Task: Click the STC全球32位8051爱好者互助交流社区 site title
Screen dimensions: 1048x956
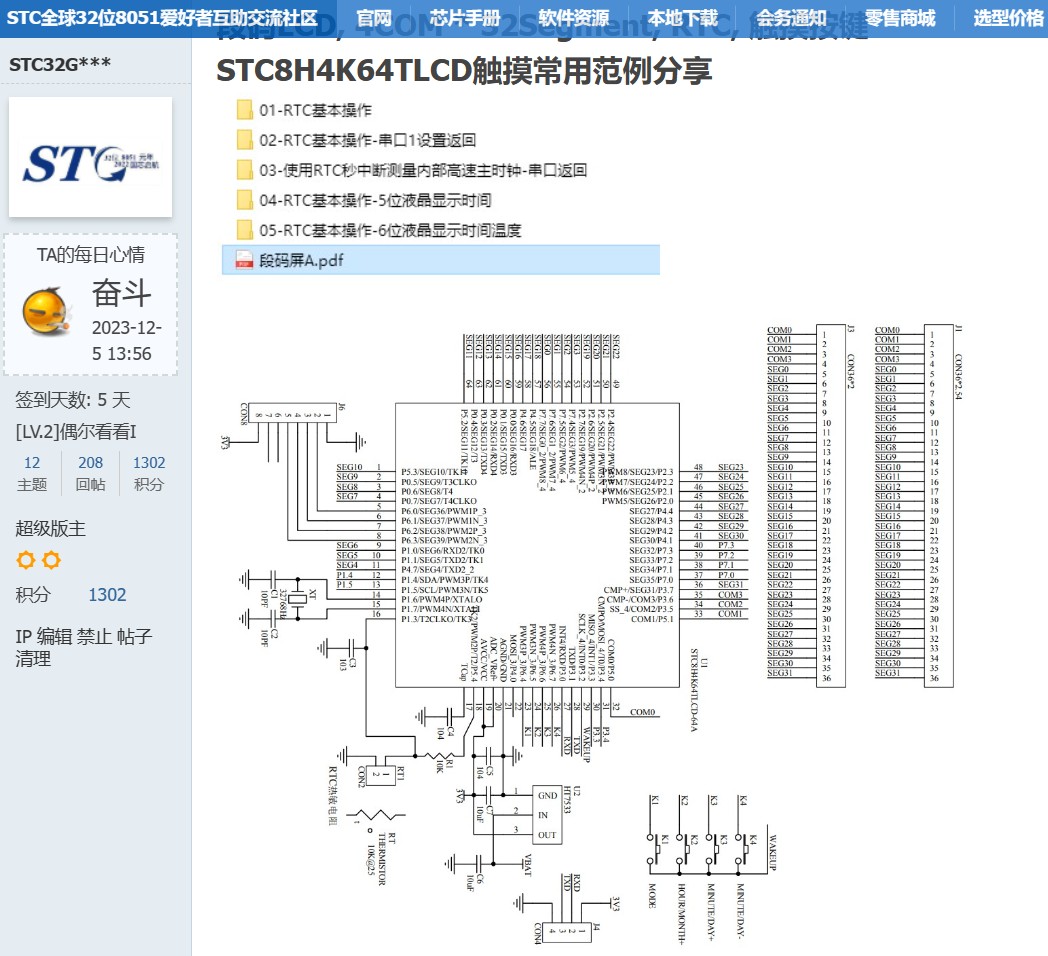Action: point(162,18)
